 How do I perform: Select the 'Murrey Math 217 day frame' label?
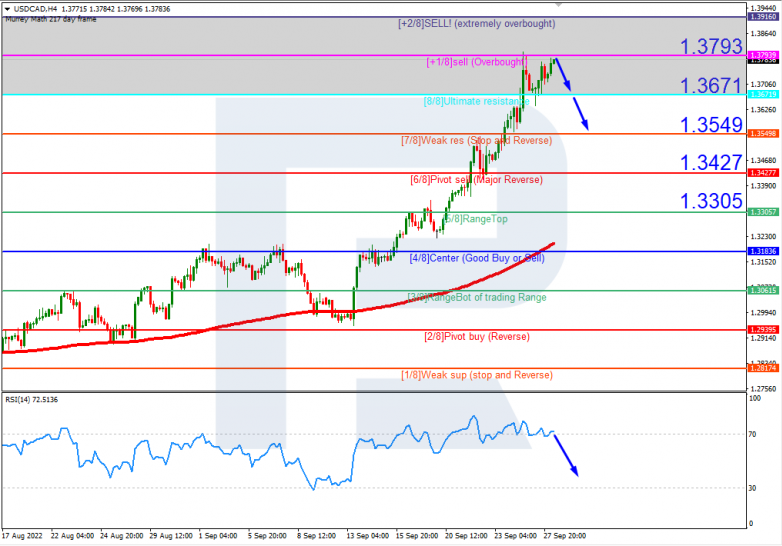click(x=51, y=19)
